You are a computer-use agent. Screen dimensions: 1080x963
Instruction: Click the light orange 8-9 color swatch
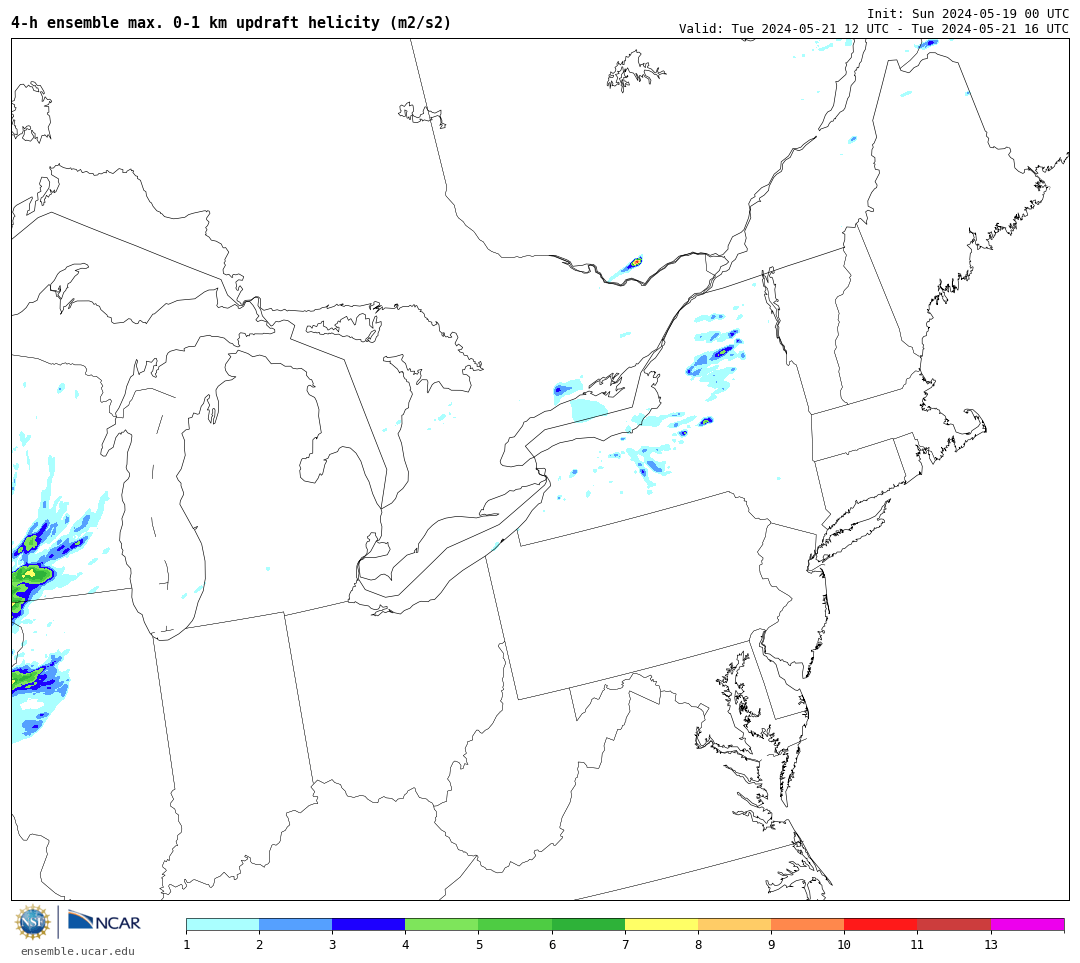[x=734, y=924]
